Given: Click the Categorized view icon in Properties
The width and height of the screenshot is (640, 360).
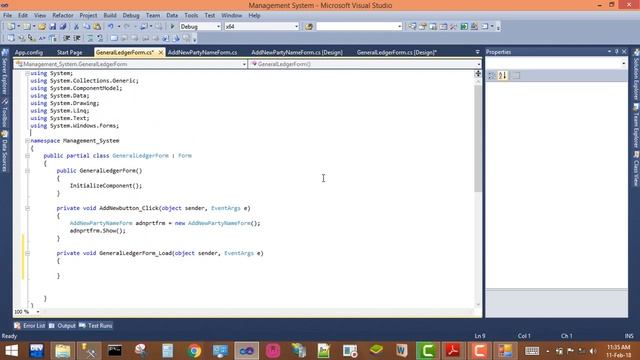Looking at the screenshot, I should (x=492, y=76).
